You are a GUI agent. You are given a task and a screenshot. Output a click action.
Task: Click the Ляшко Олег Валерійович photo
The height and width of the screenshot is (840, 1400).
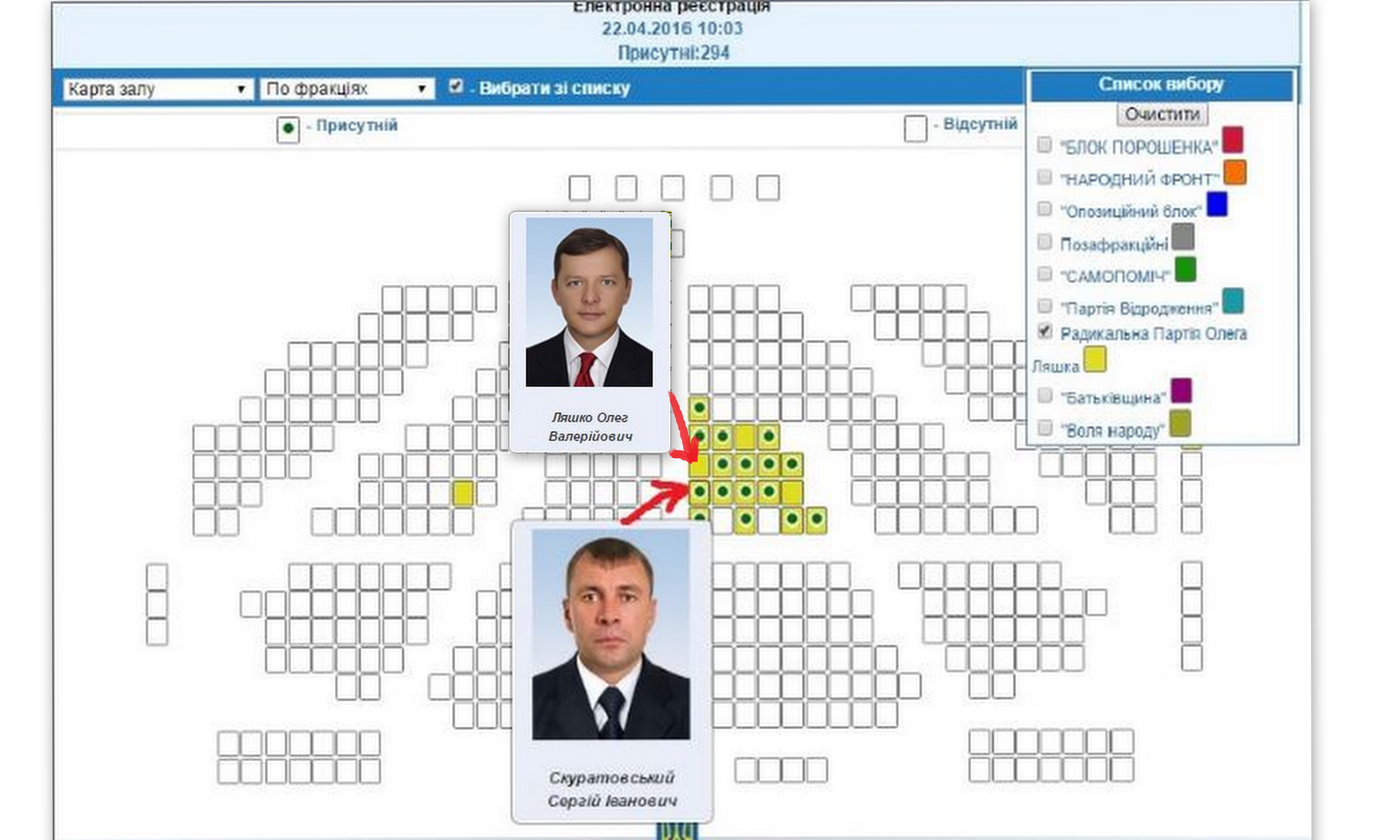click(x=588, y=303)
